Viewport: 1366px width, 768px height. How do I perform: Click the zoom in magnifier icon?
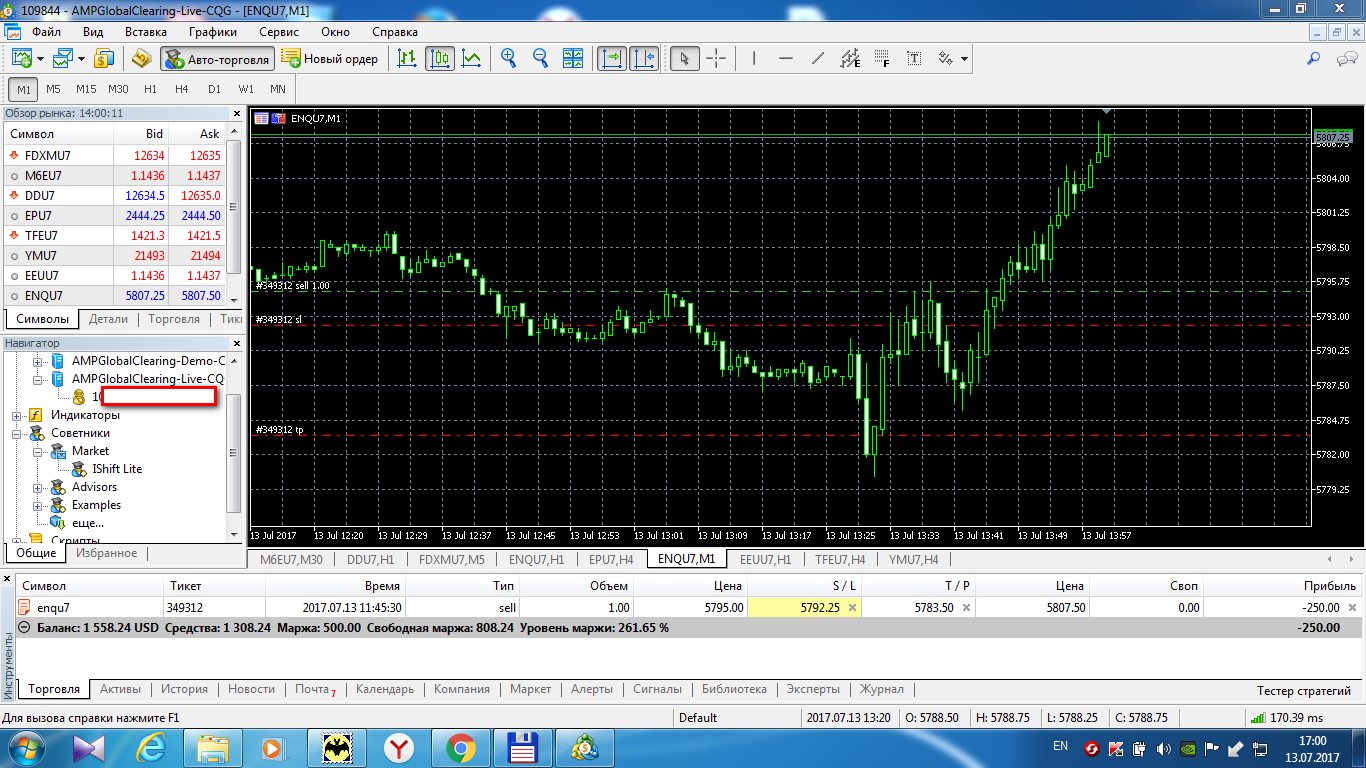coord(509,58)
